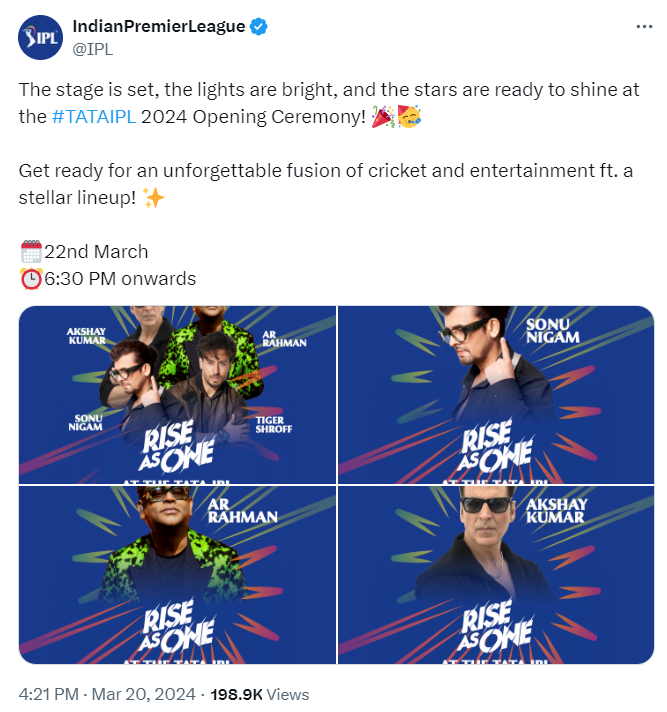
Task: Click the Tiger Shroff label in poster
Action: (x=273, y=425)
